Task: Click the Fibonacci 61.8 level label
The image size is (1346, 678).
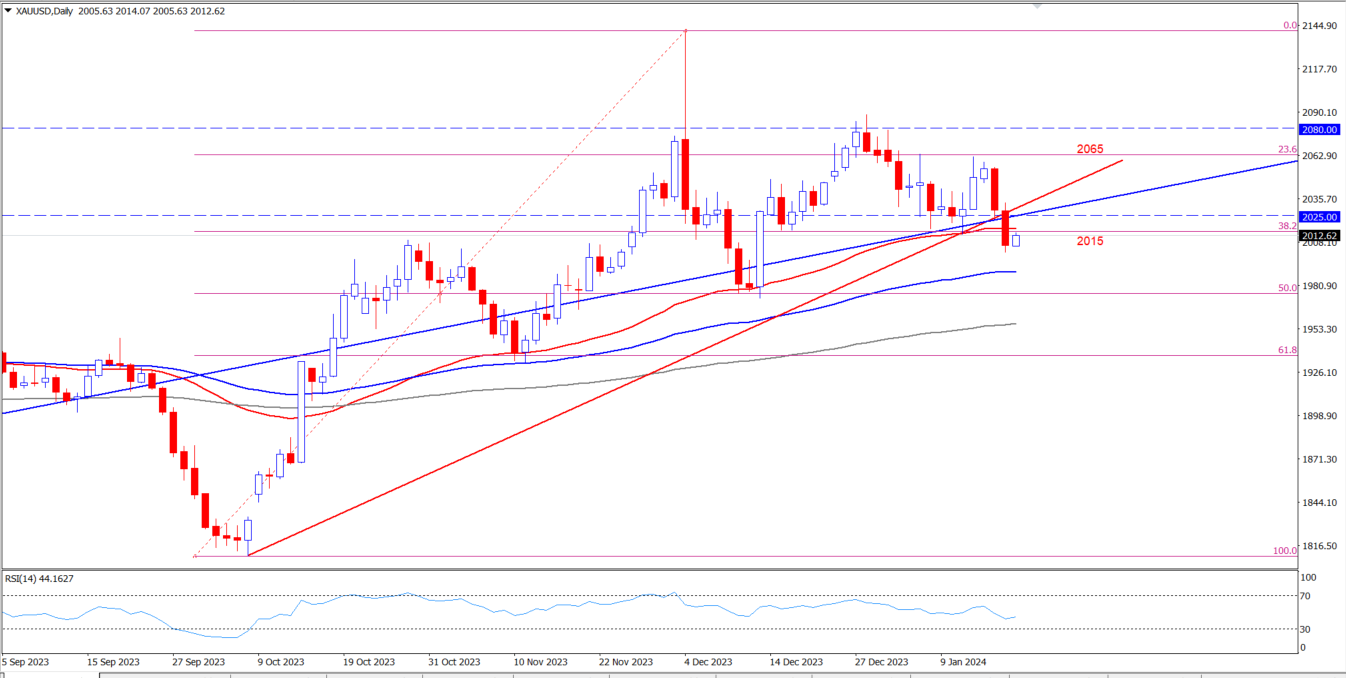Action: pos(1288,350)
